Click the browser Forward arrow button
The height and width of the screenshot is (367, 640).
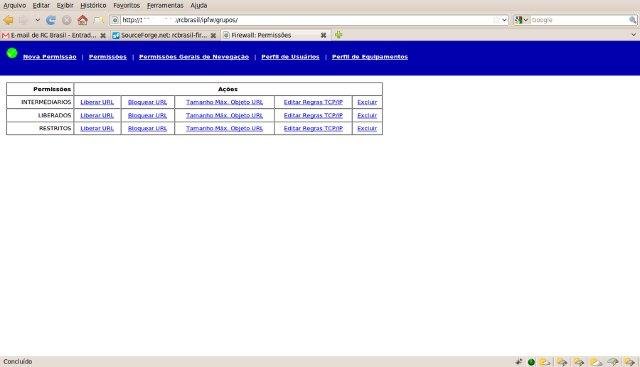(23, 20)
